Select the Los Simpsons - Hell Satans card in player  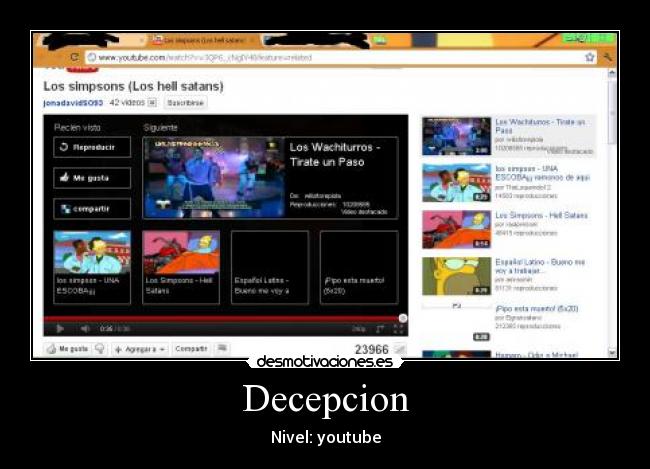point(181,267)
